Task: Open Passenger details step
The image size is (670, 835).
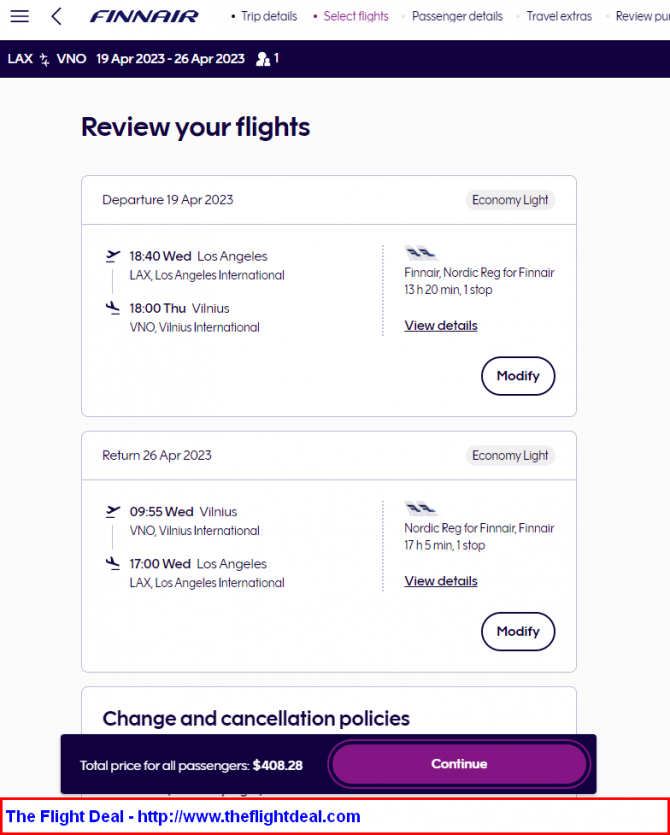Action: pos(457,17)
